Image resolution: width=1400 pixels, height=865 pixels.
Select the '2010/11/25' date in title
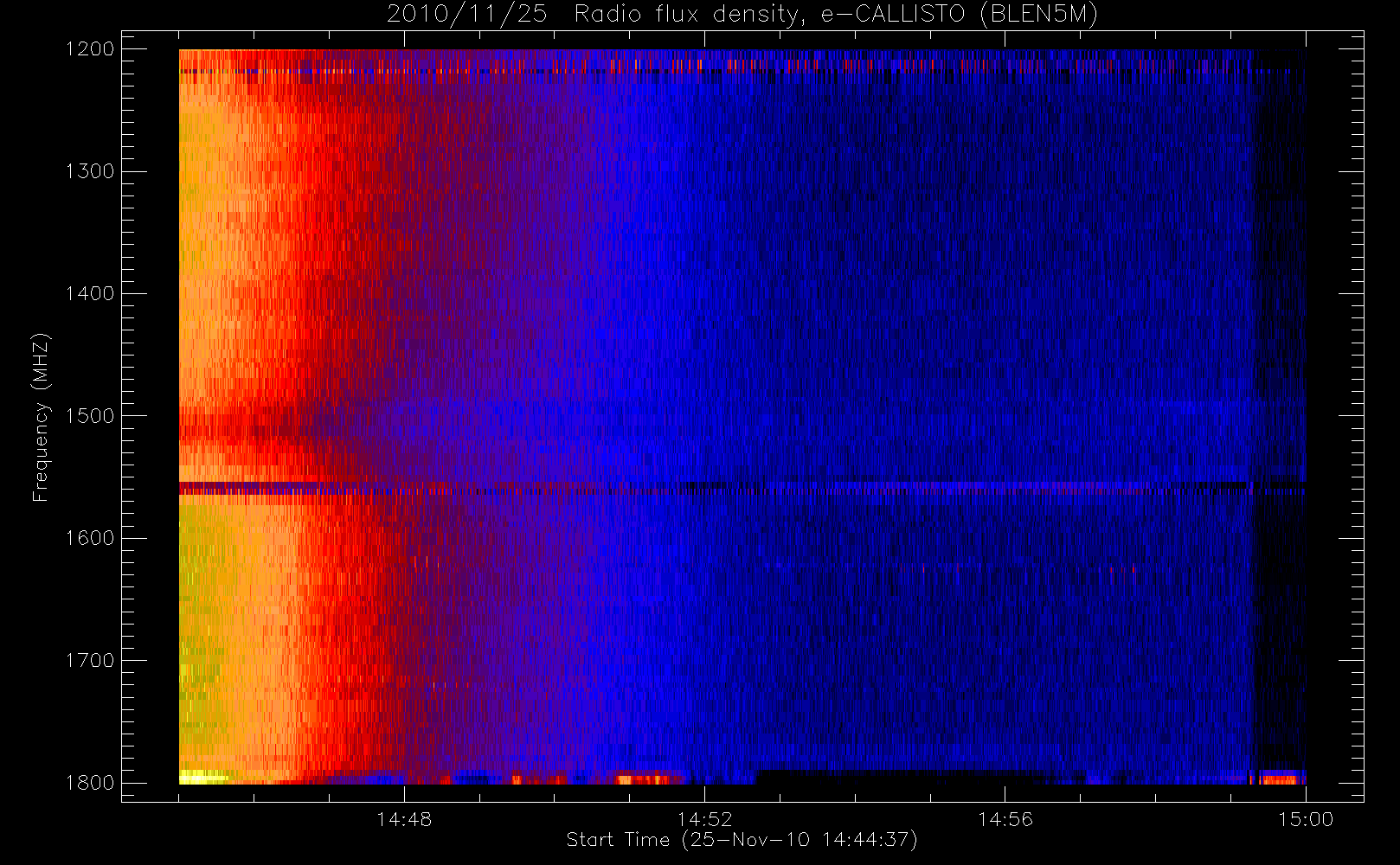point(466,14)
